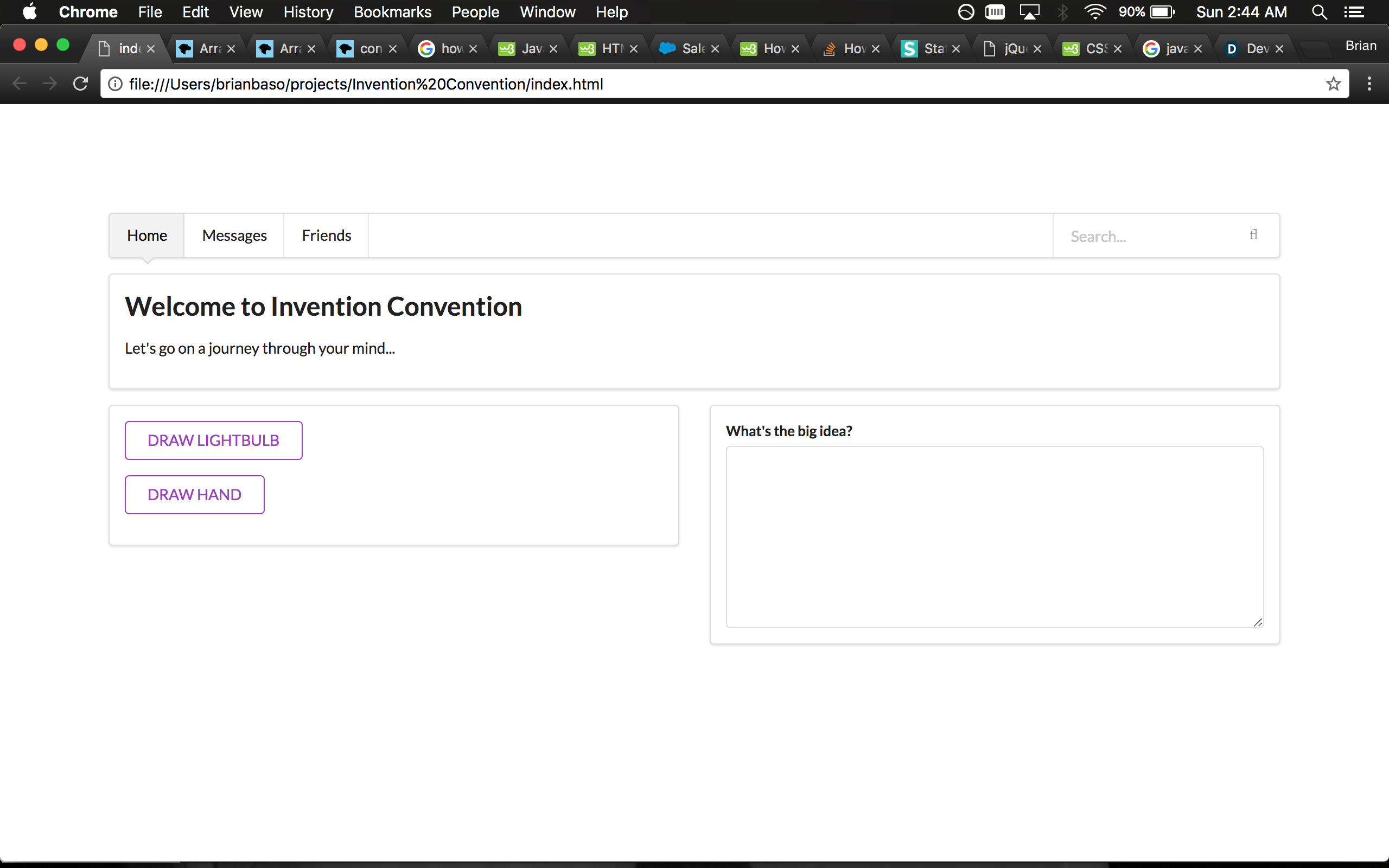The width and height of the screenshot is (1389, 868).
Task: Click the DRAW LIGHTBULB button
Action: pyautogui.click(x=214, y=441)
